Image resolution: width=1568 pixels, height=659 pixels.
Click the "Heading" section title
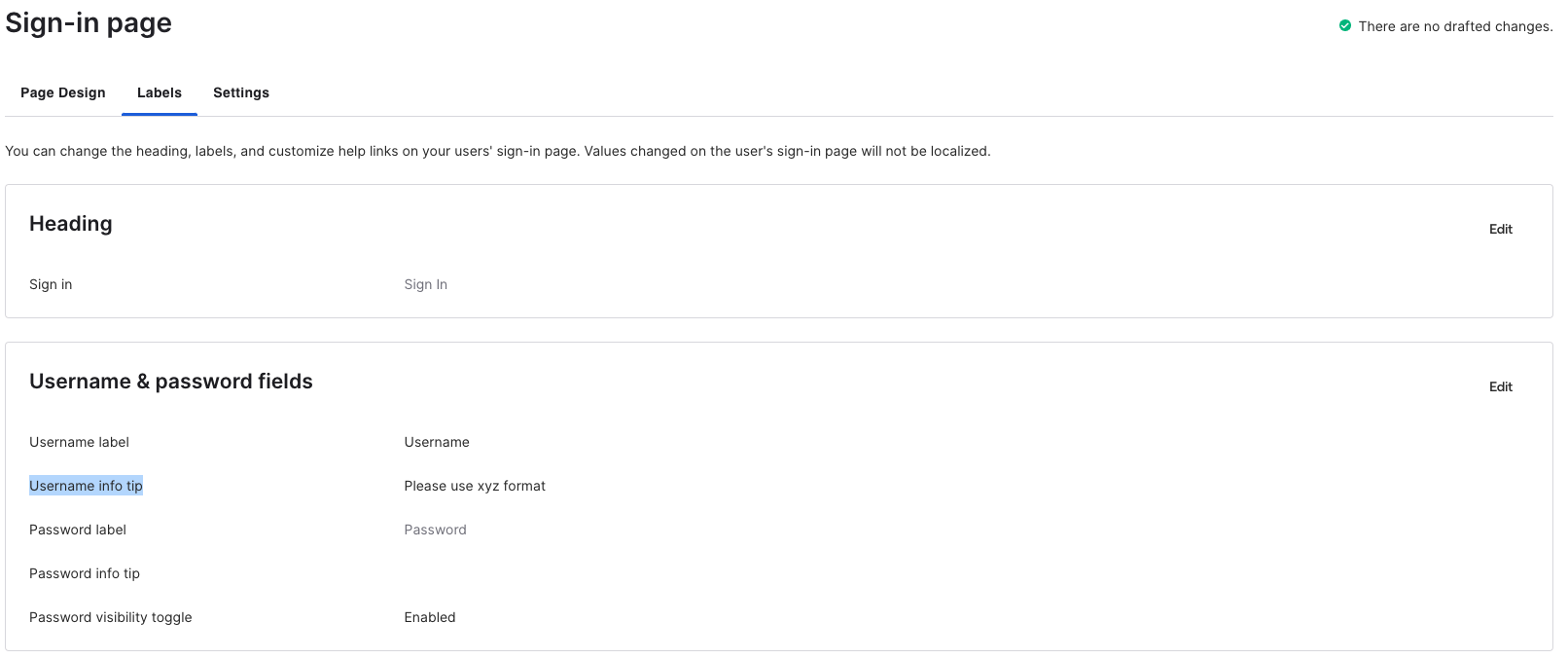(71, 224)
